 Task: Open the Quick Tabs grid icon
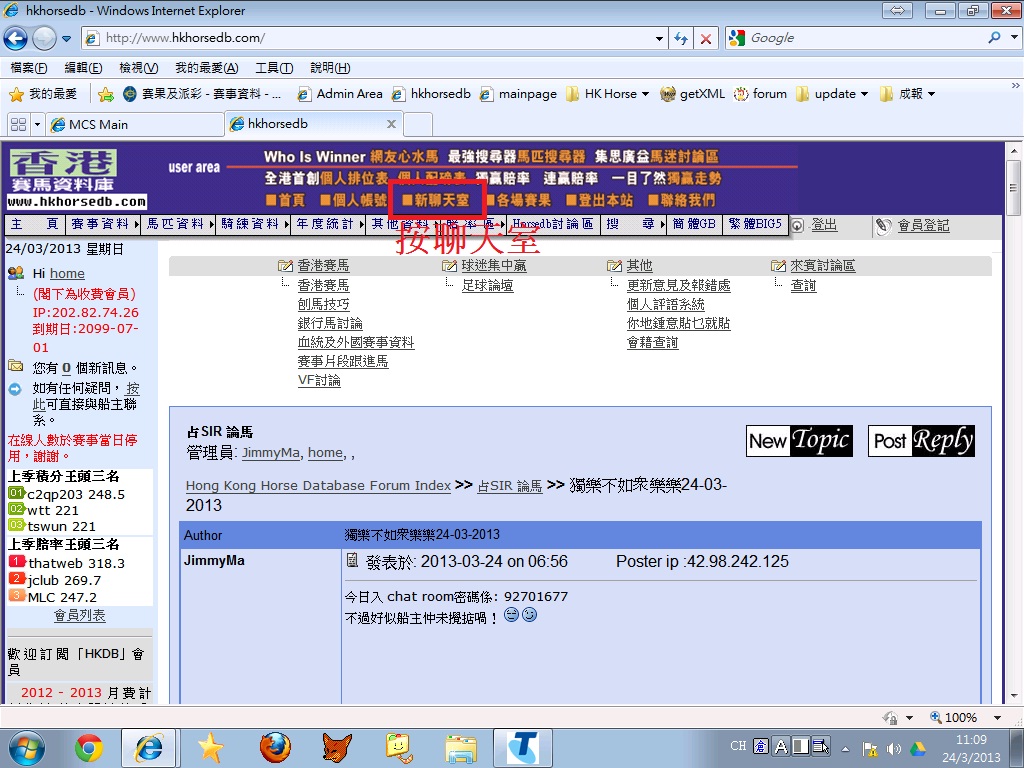(17, 124)
